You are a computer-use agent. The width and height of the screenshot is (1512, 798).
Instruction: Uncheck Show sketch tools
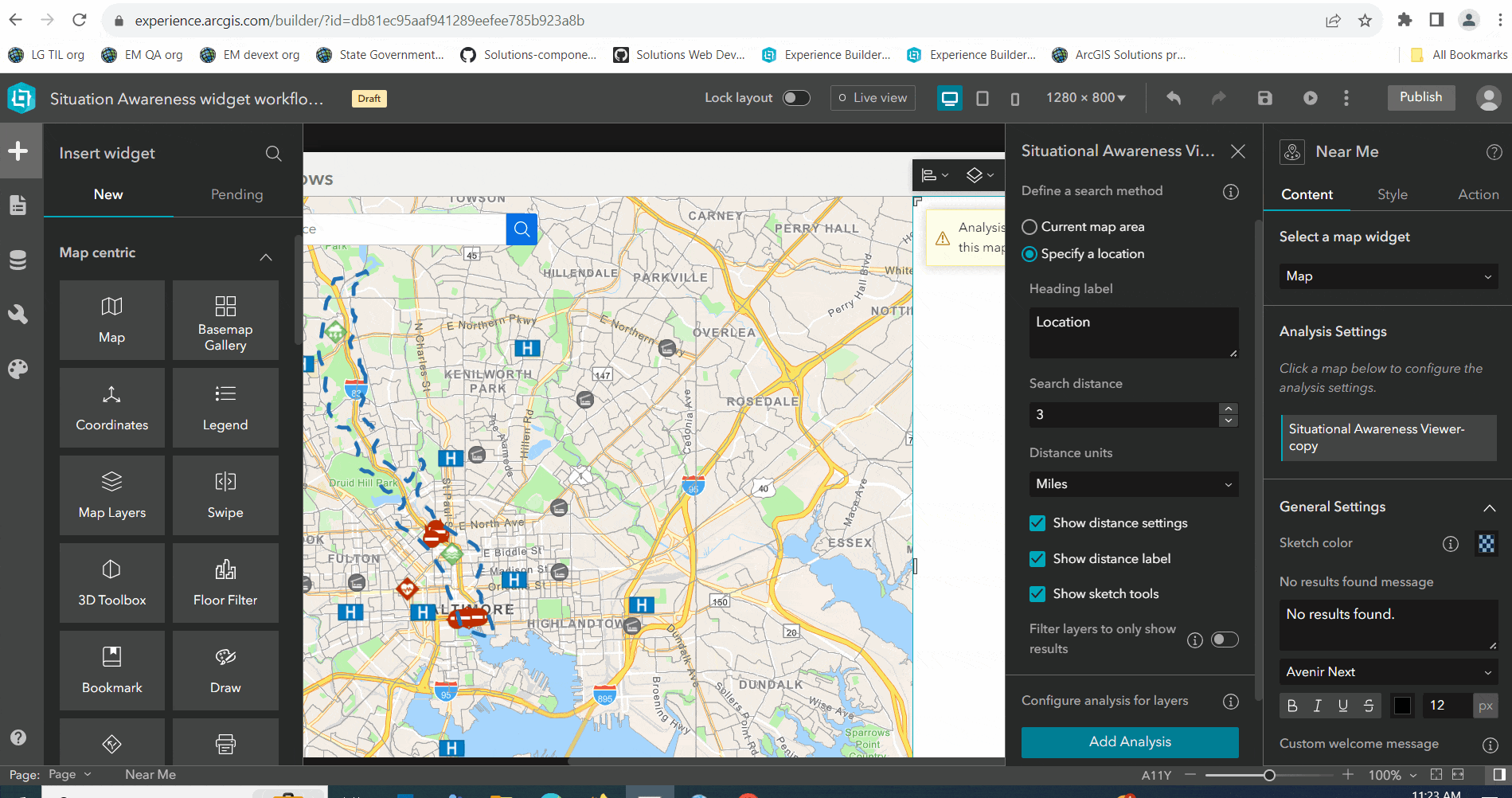point(1037,593)
